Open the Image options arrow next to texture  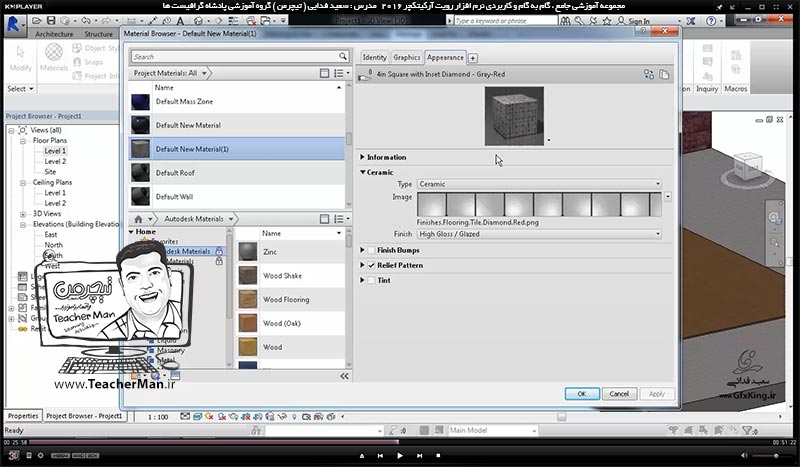coord(667,196)
